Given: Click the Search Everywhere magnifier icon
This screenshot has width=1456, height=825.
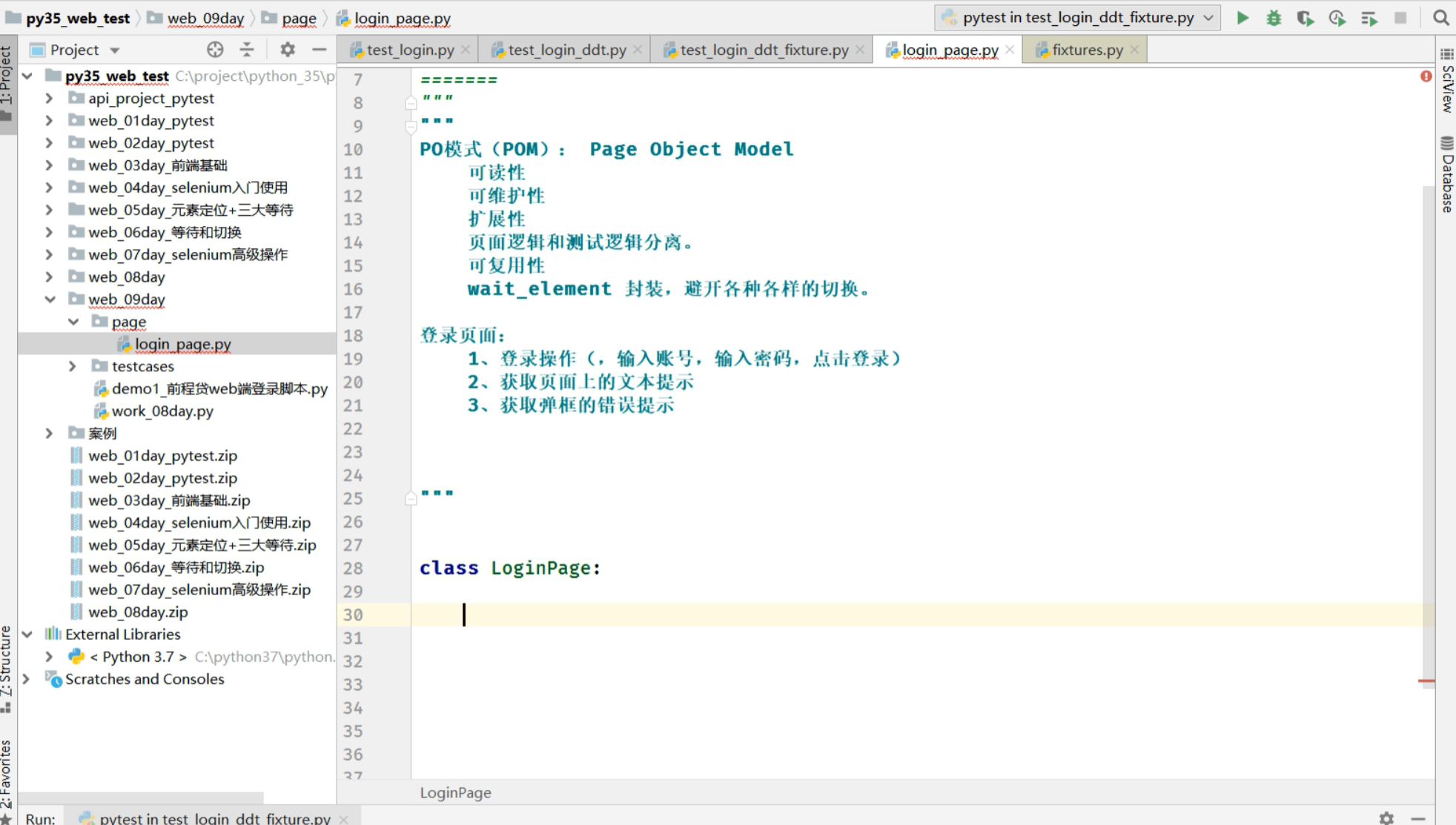Looking at the screenshot, I should pyautogui.click(x=1440, y=18).
